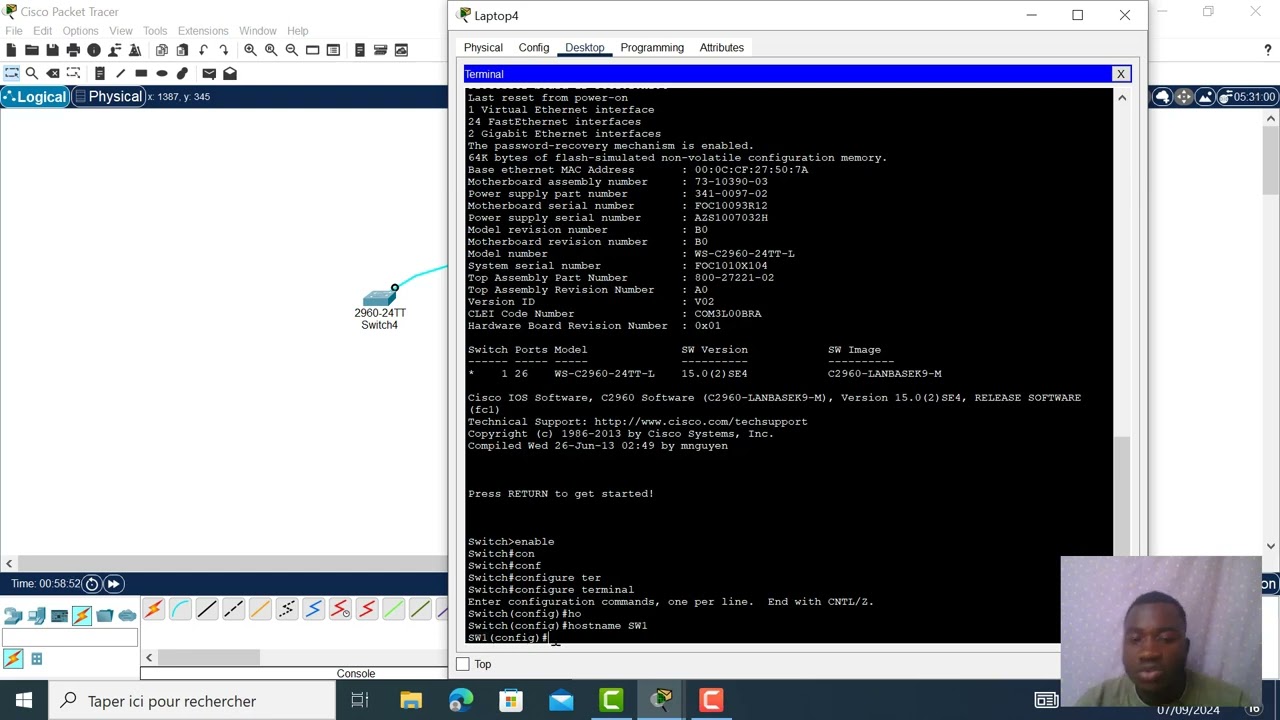Open the Physical tab of Laptop4
Screen dimensions: 1280x720
pyautogui.click(x=483, y=48)
